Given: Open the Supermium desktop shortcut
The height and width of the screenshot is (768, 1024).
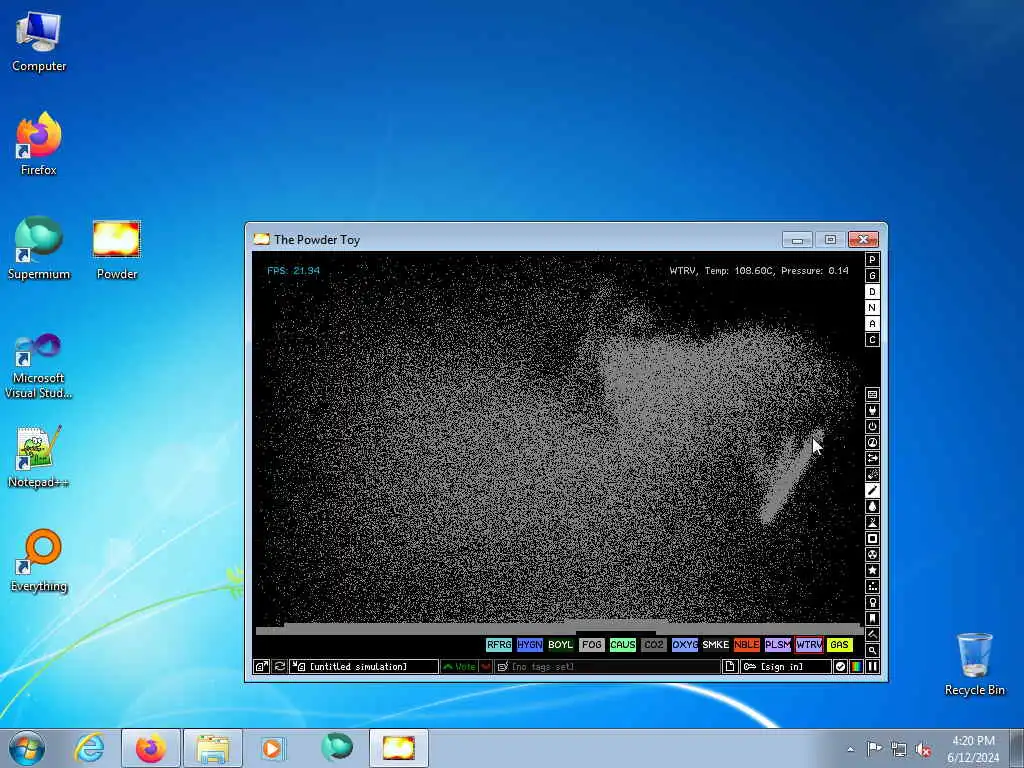Looking at the screenshot, I should pyautogui.click(x=39, y=248).
